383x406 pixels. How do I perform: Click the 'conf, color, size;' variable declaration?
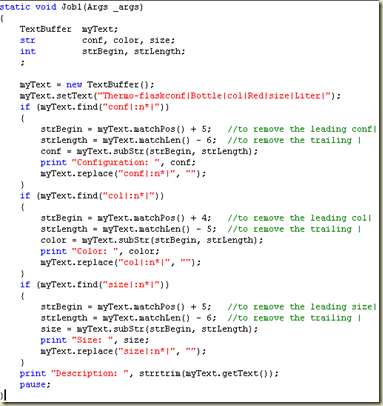(128, 40)
